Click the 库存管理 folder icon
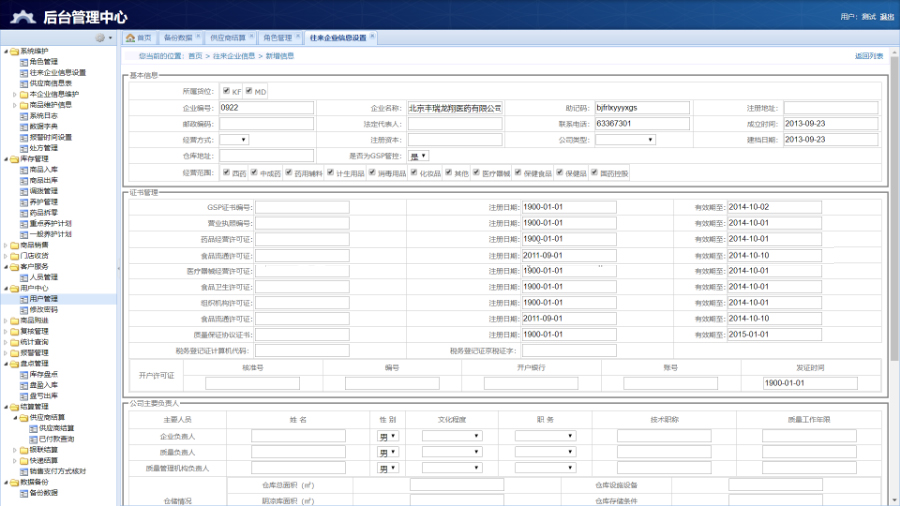 point(14,159)
